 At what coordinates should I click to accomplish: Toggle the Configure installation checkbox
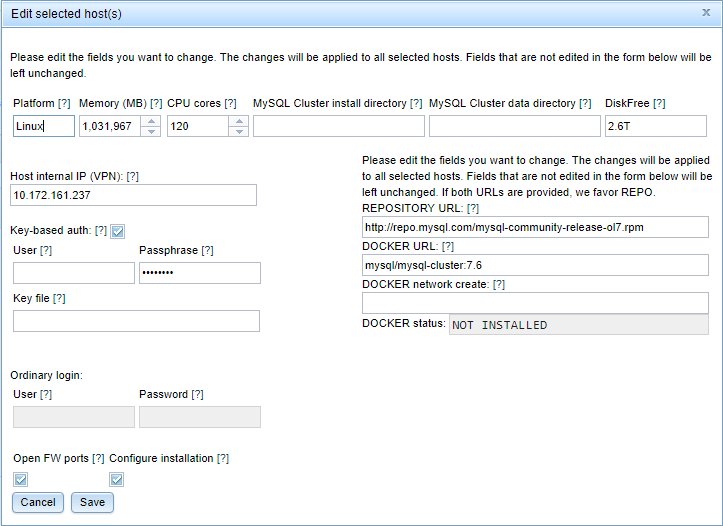pos(116,479)
